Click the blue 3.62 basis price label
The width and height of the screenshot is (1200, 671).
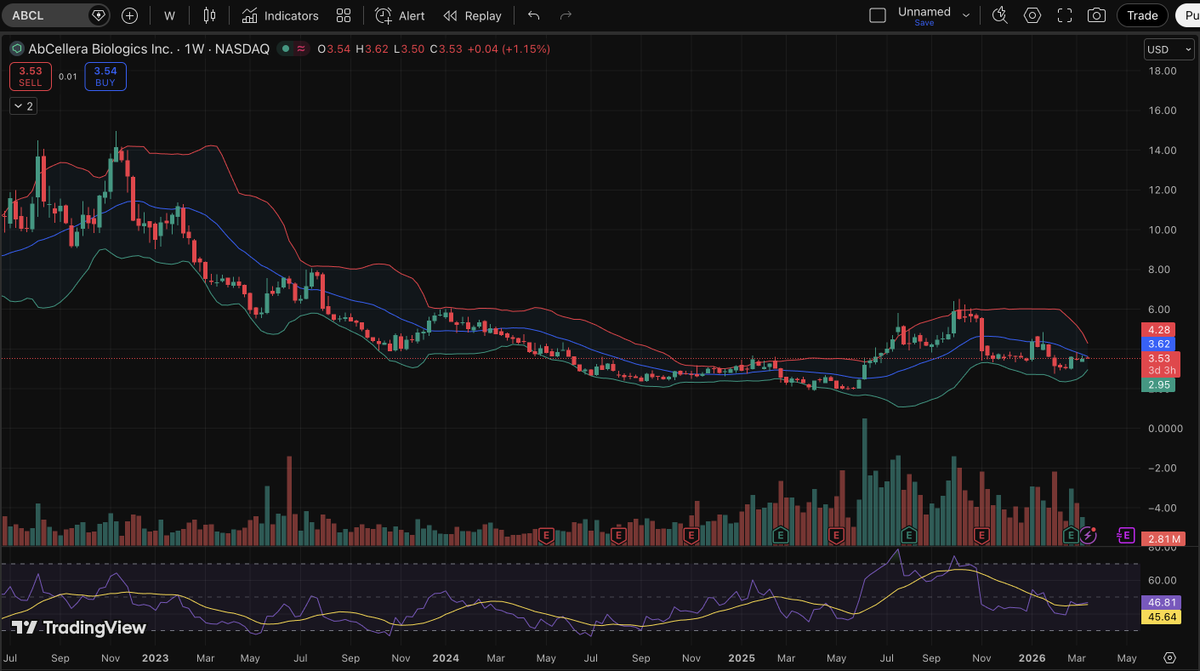1159,343
